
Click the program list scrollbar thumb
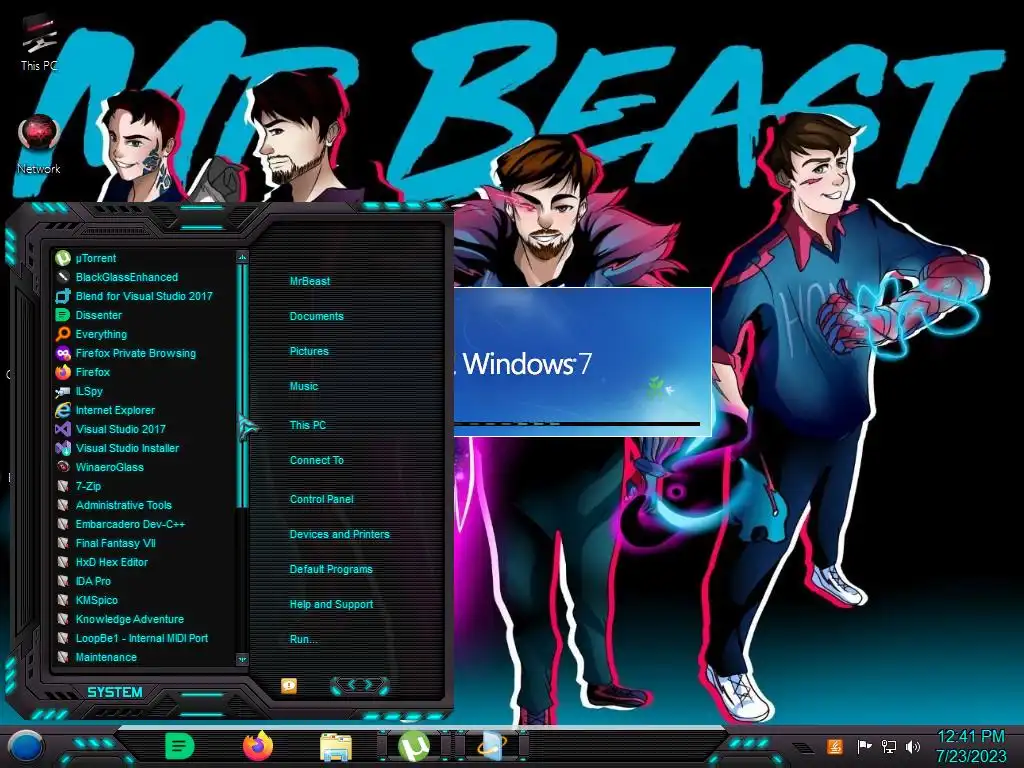pos(242,385)
